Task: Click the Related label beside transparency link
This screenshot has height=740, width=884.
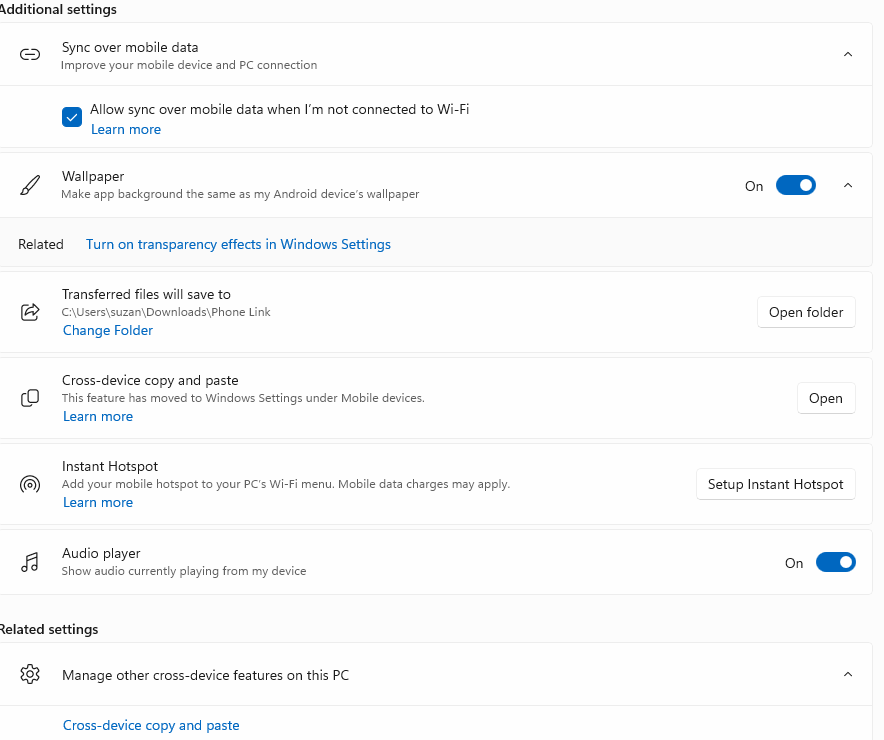Action: pyautogui.click(x=41, y=245)
